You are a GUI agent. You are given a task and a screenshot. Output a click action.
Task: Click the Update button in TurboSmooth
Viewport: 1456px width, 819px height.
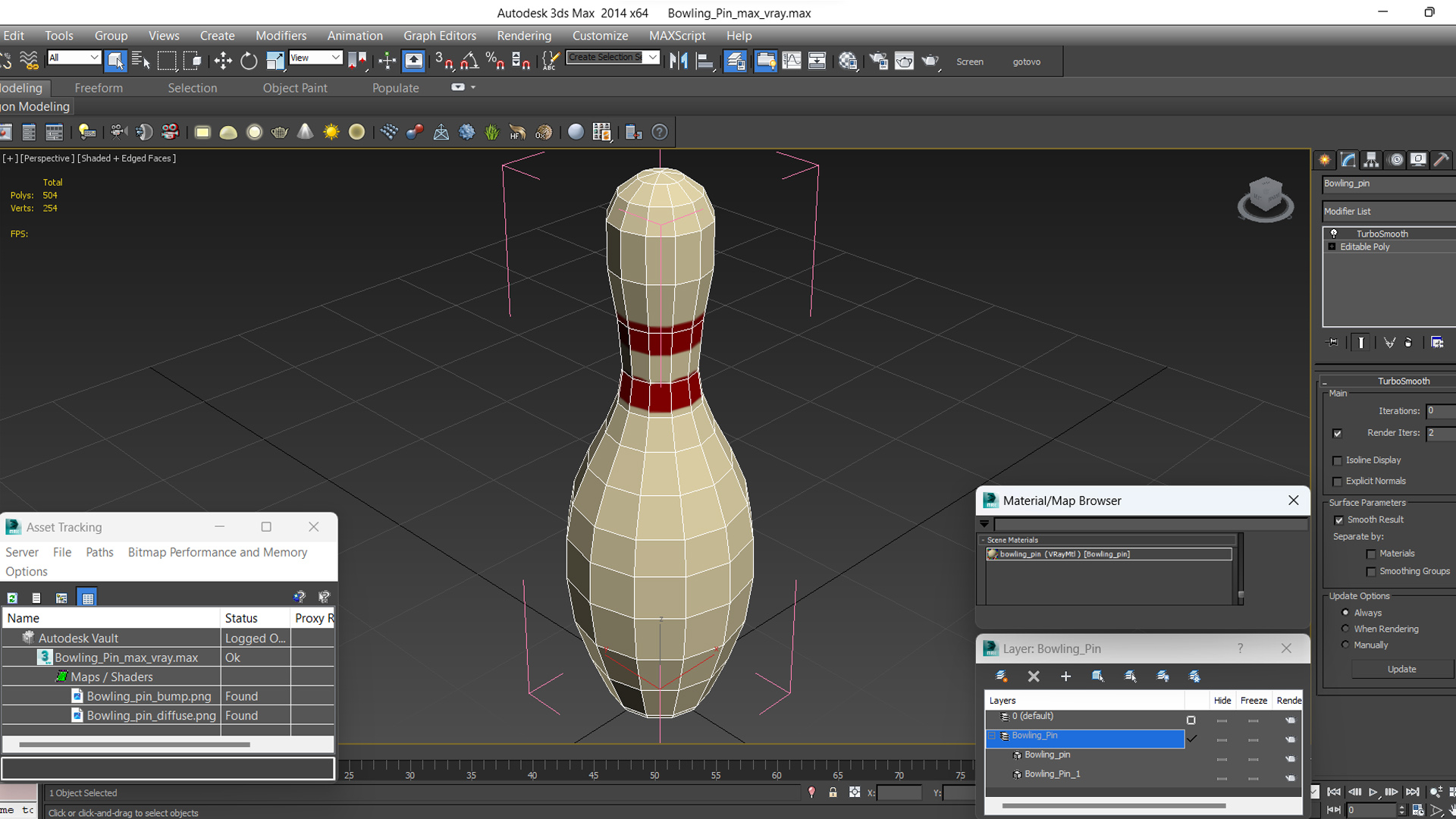[1401, 669]
